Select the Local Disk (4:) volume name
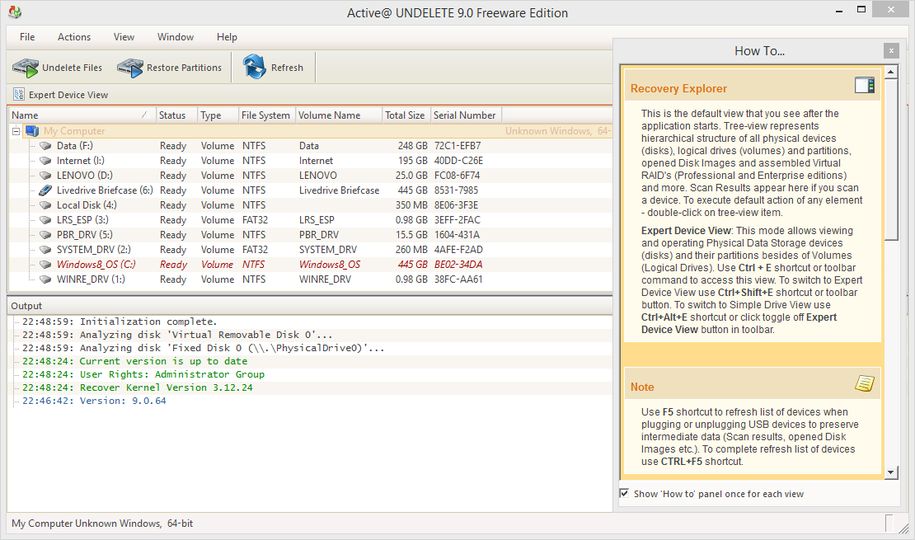This screenshot has height=540, width=915. tap(86, 205)
